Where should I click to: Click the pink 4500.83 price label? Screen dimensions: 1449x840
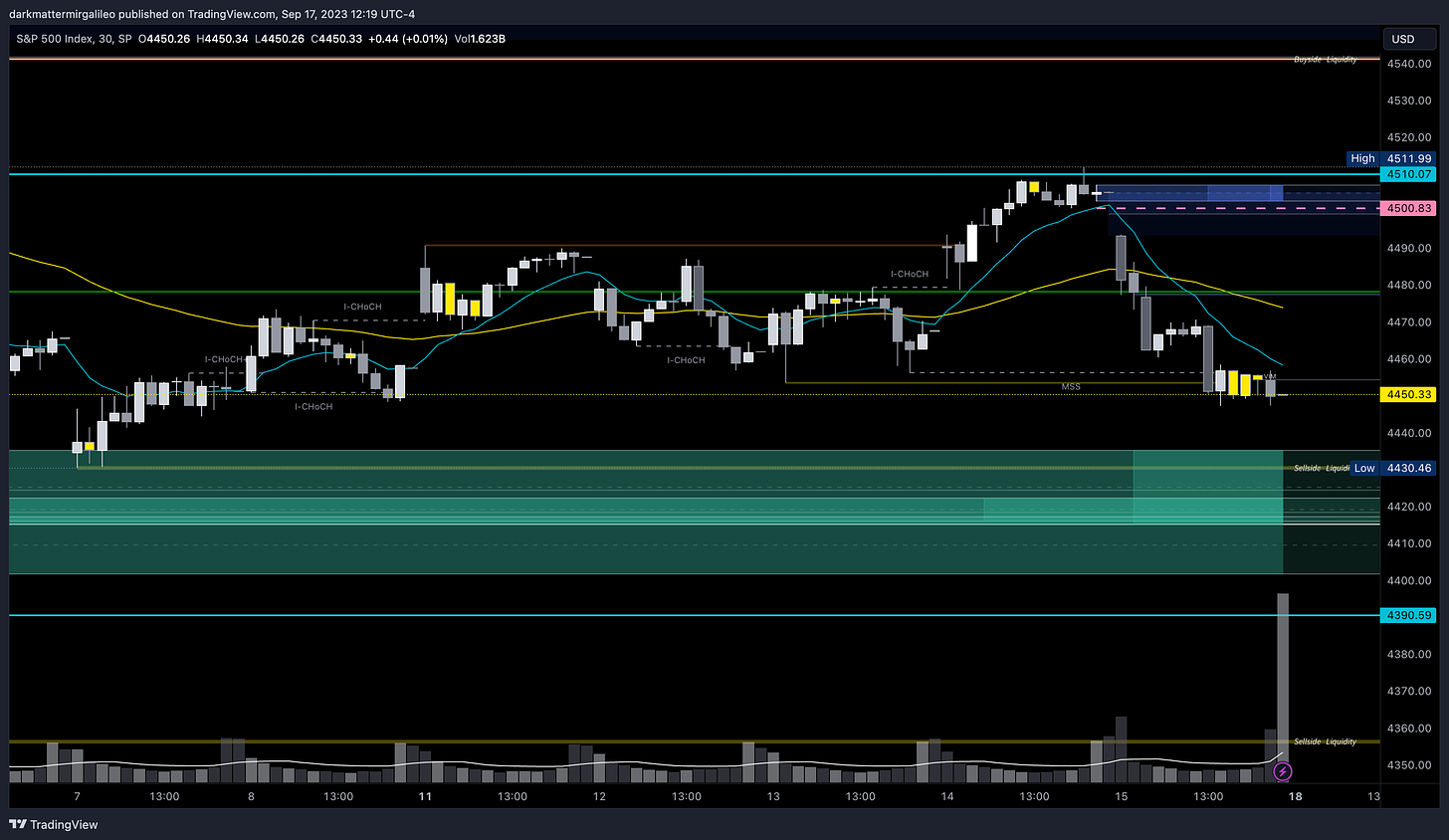[x=1409, y=208]
